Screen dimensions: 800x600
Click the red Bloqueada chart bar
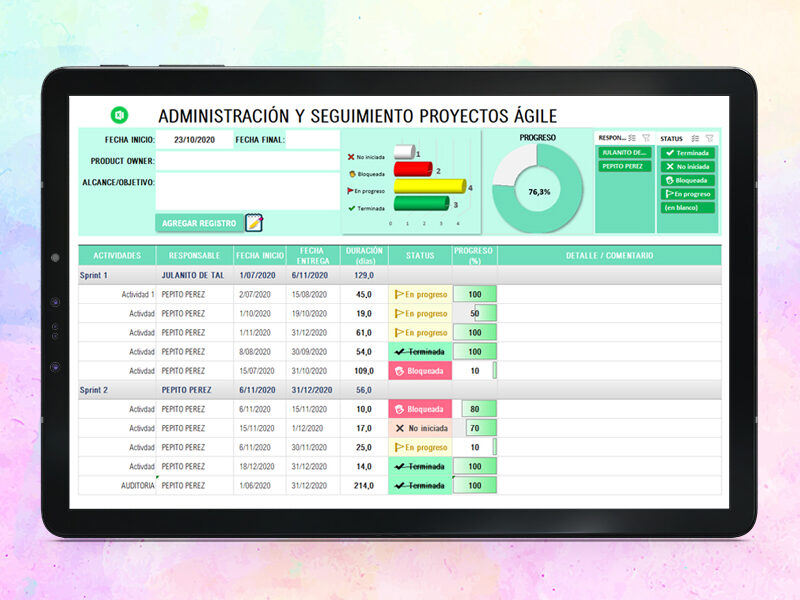click(413, 169)
